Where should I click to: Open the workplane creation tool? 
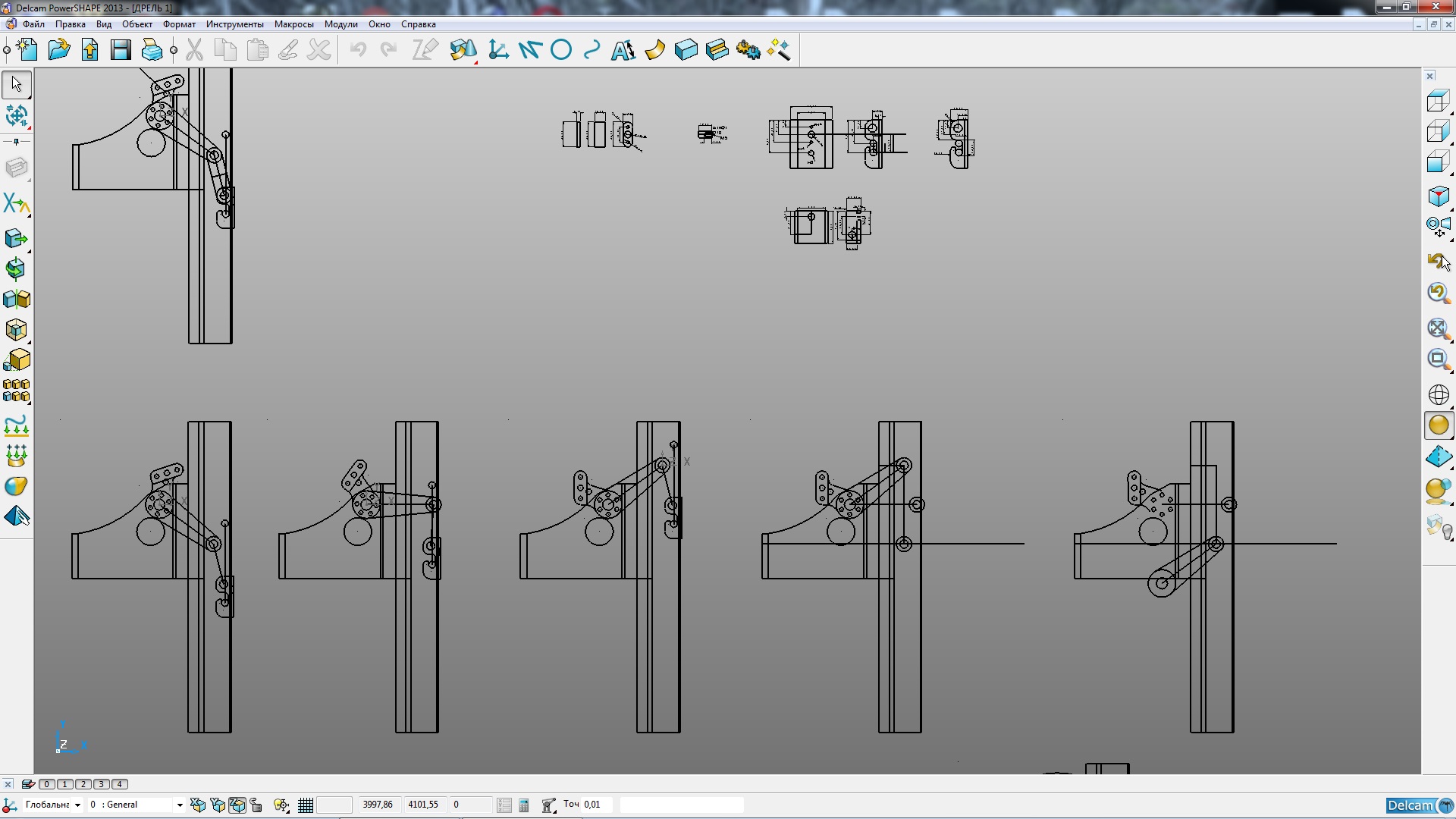pos(498,50)
